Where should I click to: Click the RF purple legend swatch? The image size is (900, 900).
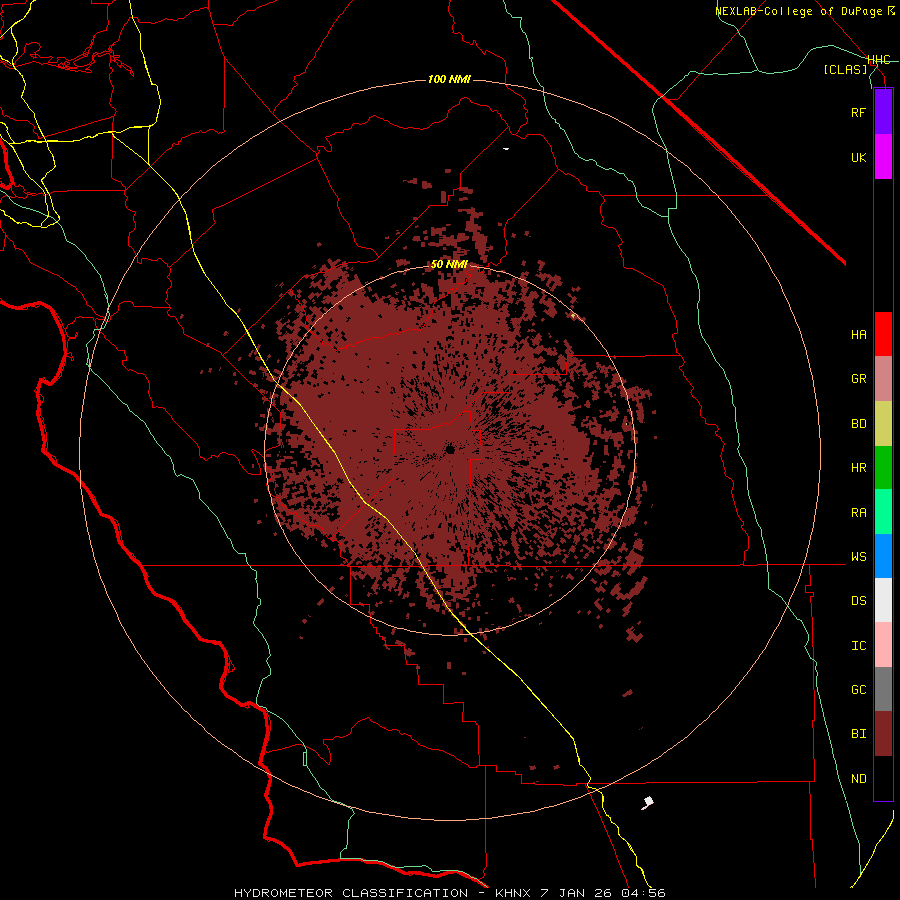point(883,112)
